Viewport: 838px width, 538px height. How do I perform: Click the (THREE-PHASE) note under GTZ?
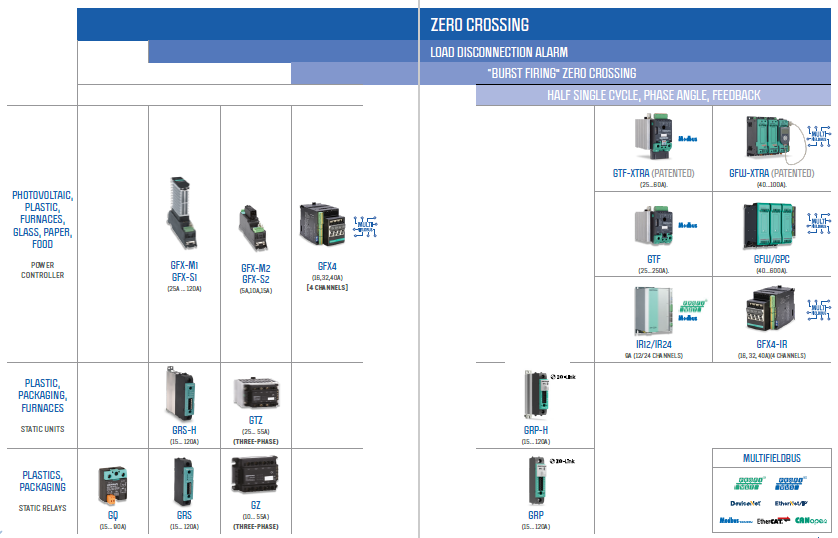tap(255, 442)
